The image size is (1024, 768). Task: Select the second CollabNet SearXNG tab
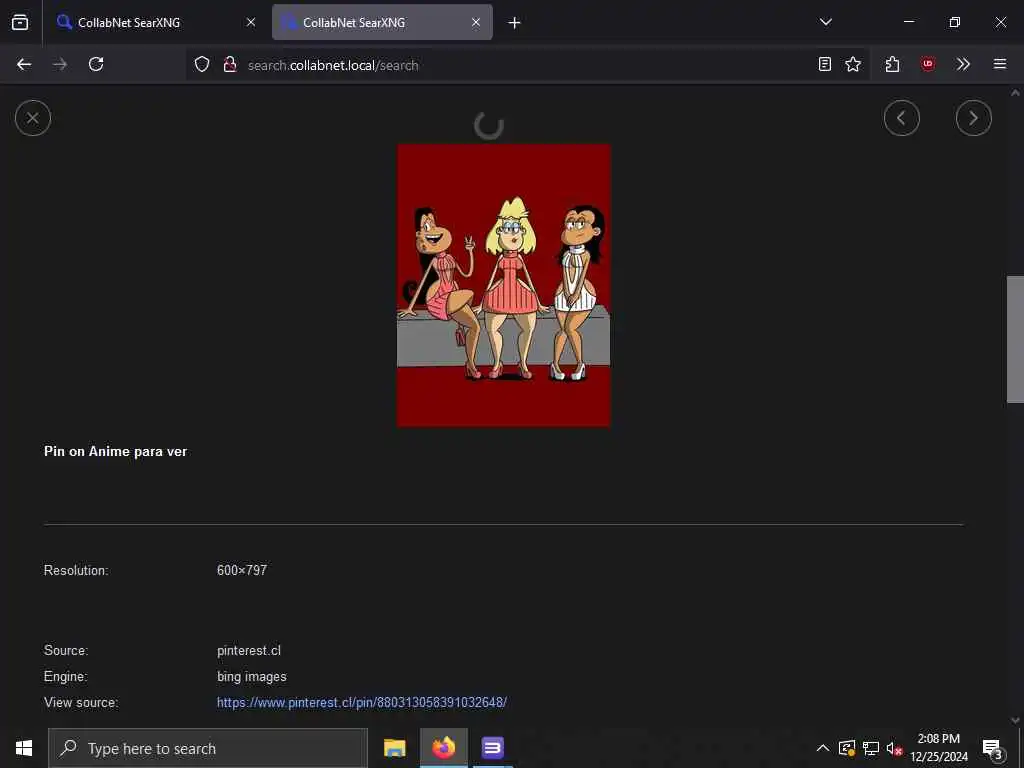click(382, 22)
